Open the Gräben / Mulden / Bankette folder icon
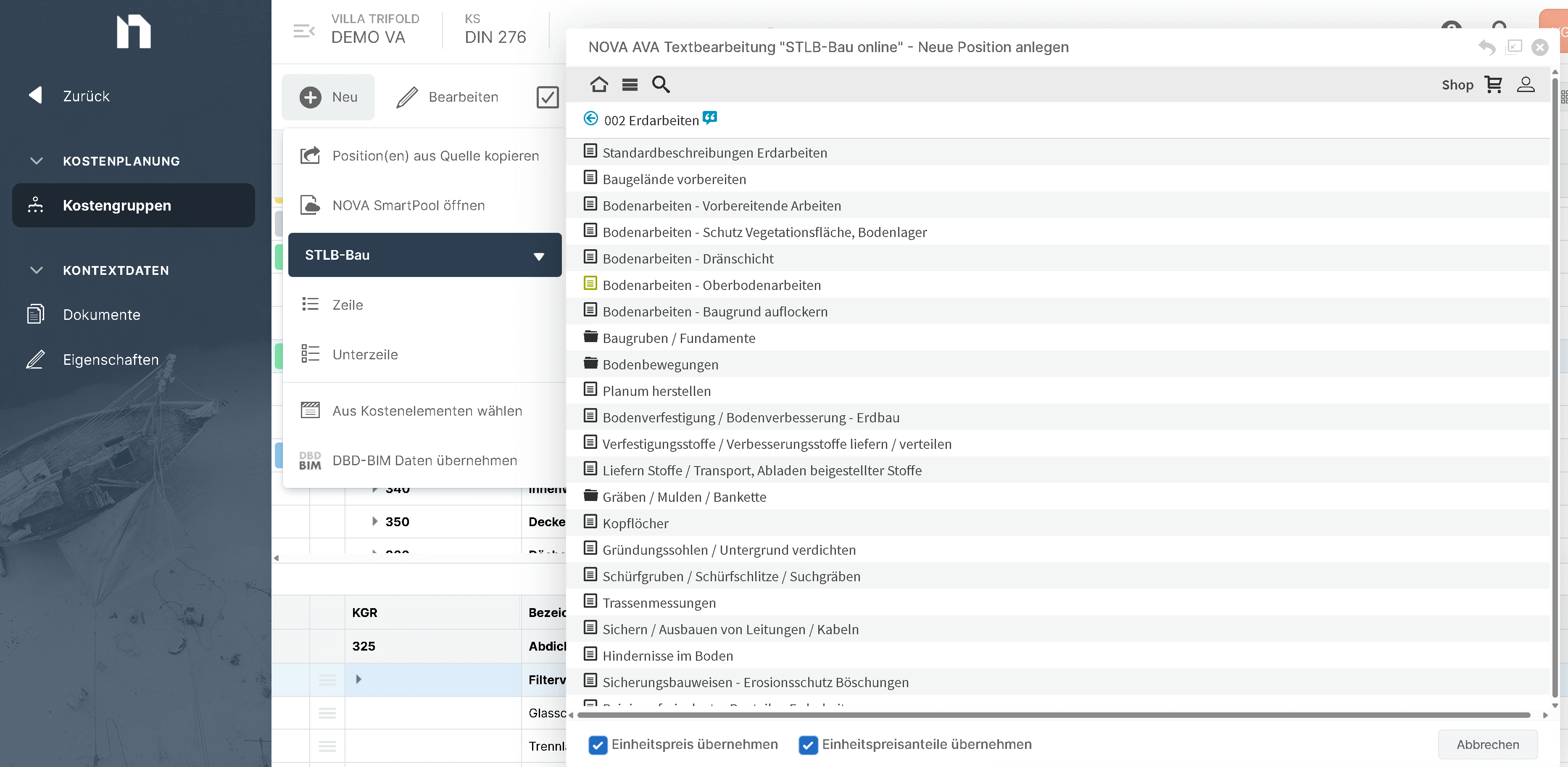This screenshot has height=767, width=1568. click(x=590, y=495)
